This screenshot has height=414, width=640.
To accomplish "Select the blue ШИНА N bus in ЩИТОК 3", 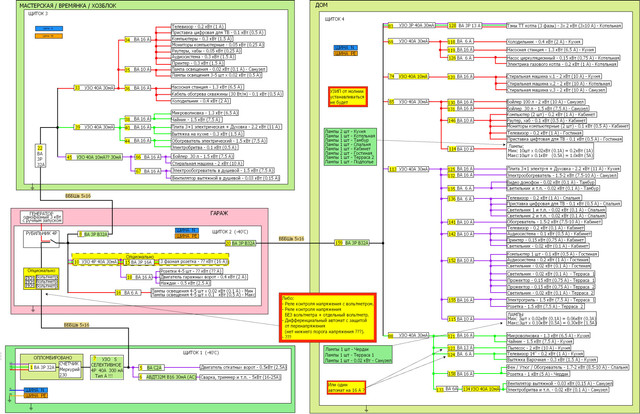I will (x=49, y=29).
